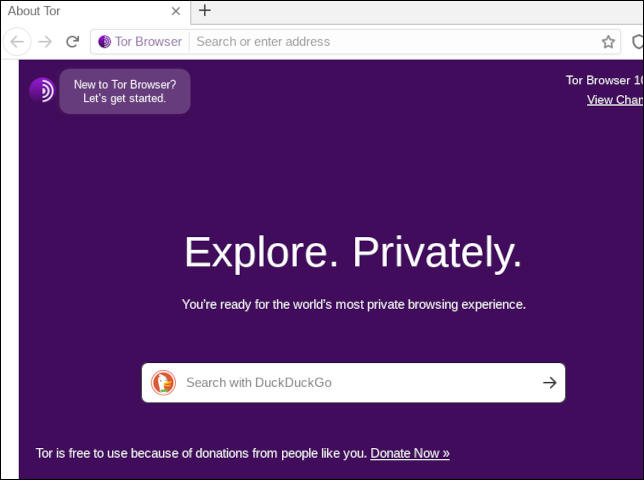Click the New to Tor Browser bubble
Image resolution: width=644 pixels, height=480 pixels.
click(x=125, y=92)
